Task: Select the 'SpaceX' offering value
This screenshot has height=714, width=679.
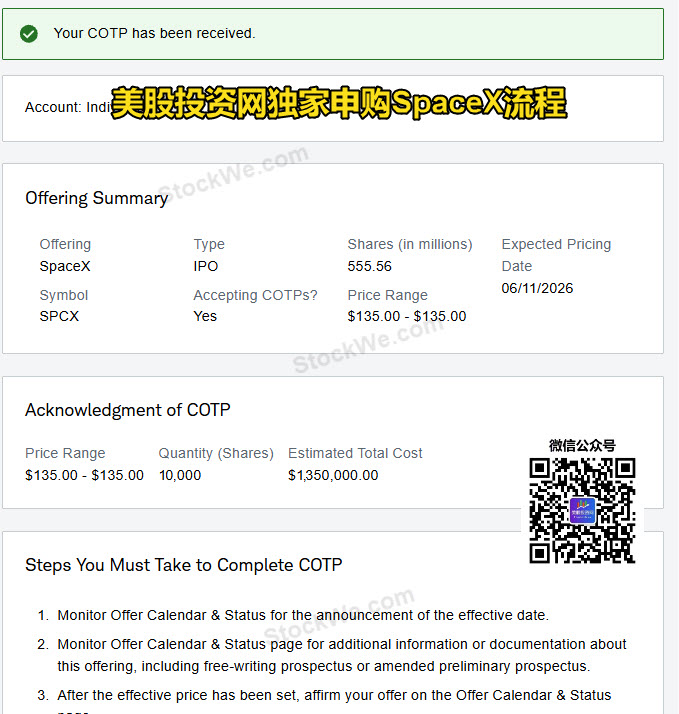Action: (x=65, y=266)
